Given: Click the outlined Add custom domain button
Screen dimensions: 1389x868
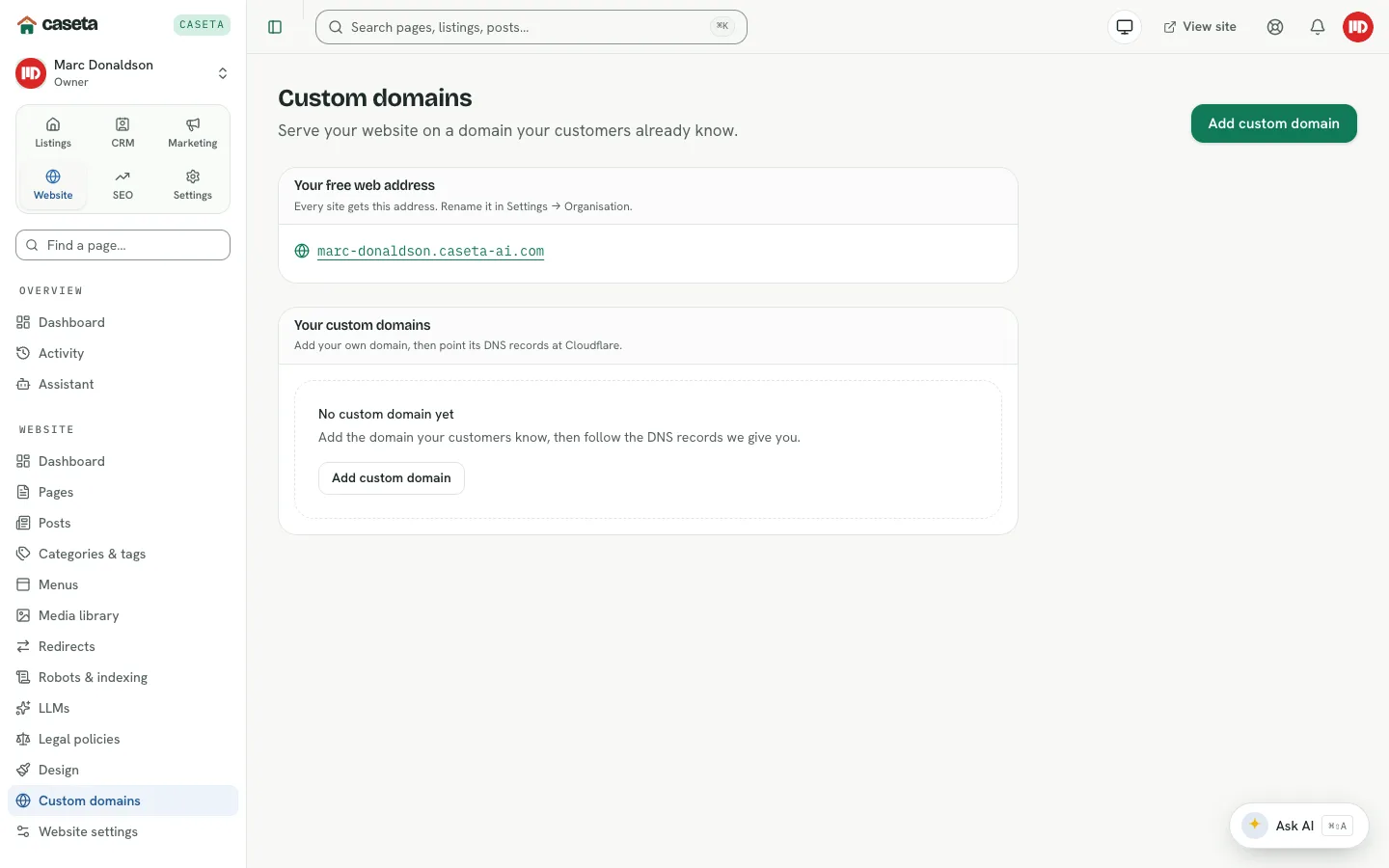Looking at the screenshot, I should click(392, 478).
